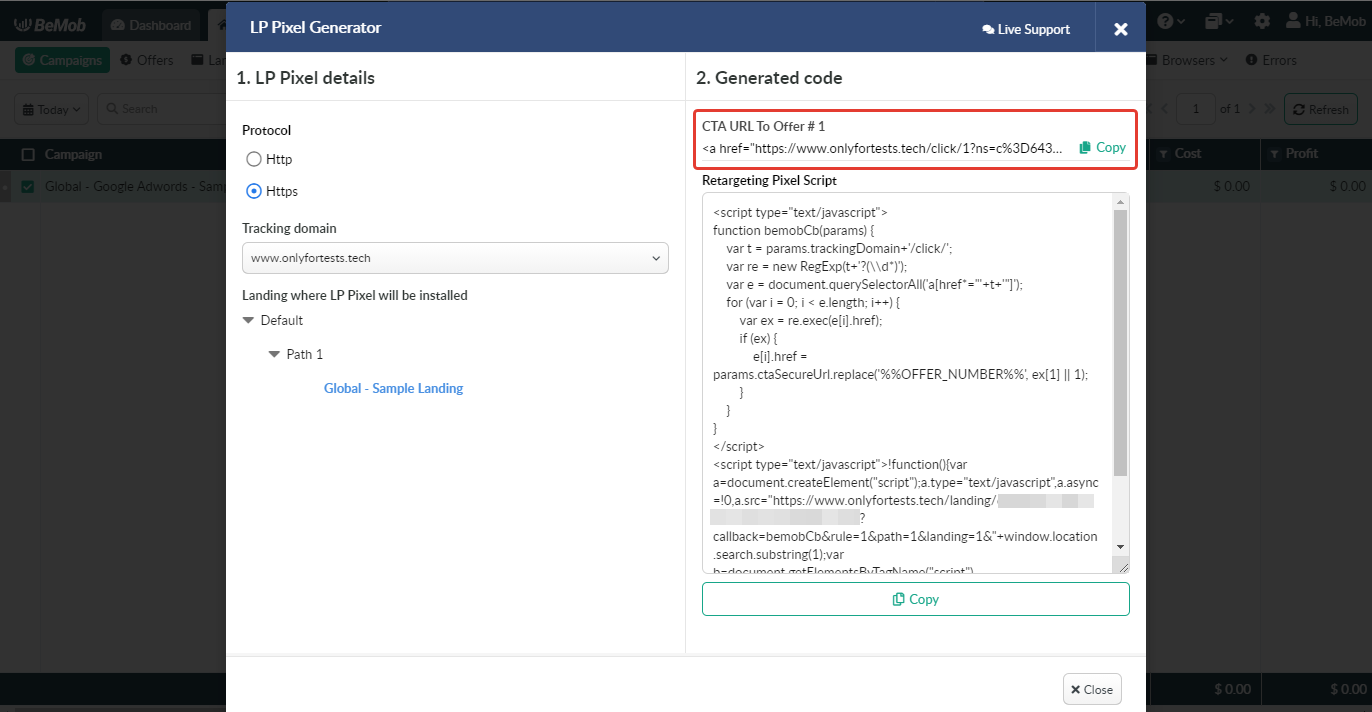Viewport: 1372px width, 712px height.
Task: Toggle the select-all Campaign header checkbox
Action: pyautogui.click(x=28, y=155)
